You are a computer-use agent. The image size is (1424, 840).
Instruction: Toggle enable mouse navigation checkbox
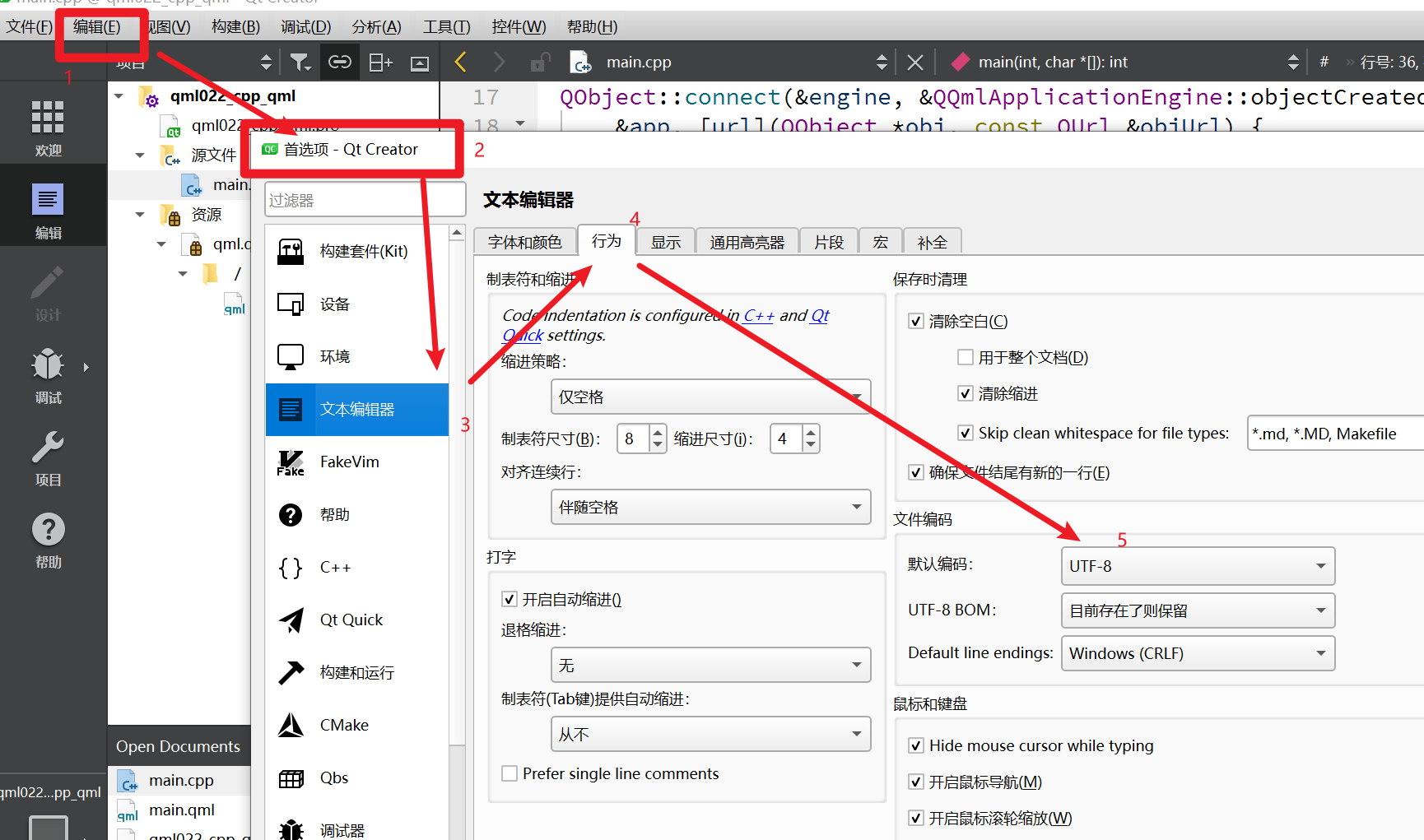(x=915, y=782)
